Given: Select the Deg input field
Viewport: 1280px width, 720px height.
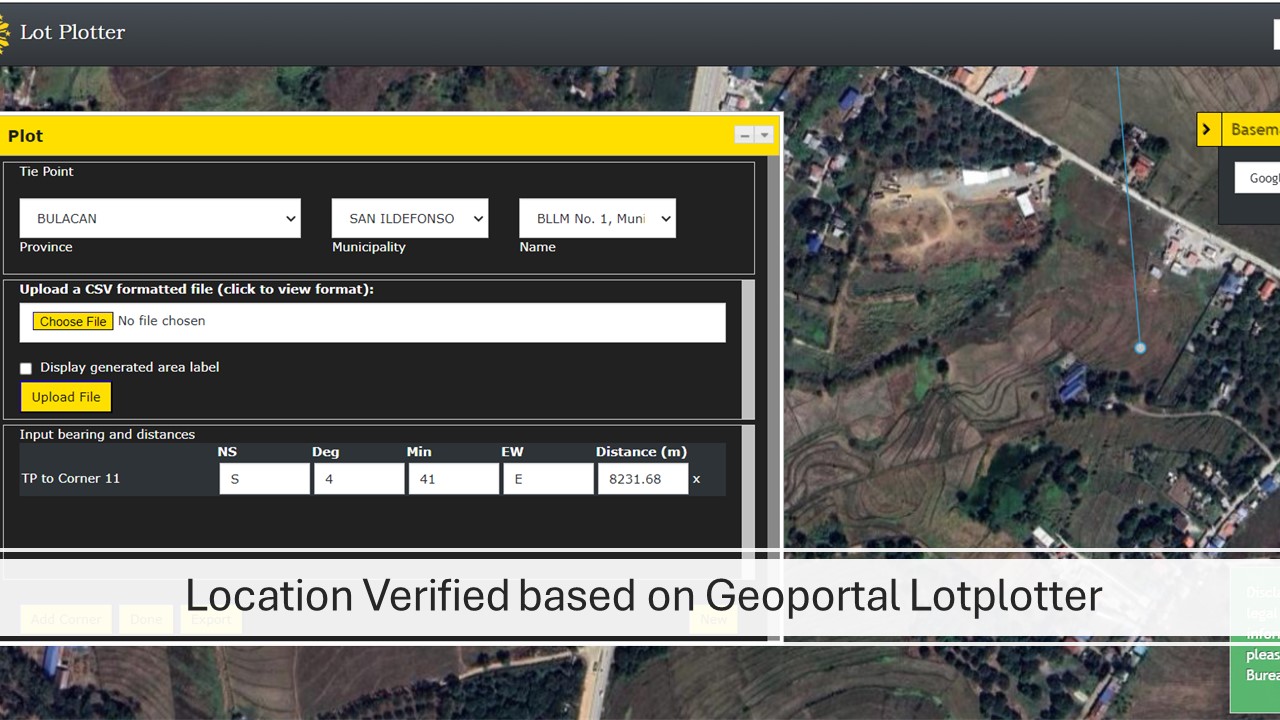Looking at the screenshot, I should pyautogui.click(x=359, y=479).
